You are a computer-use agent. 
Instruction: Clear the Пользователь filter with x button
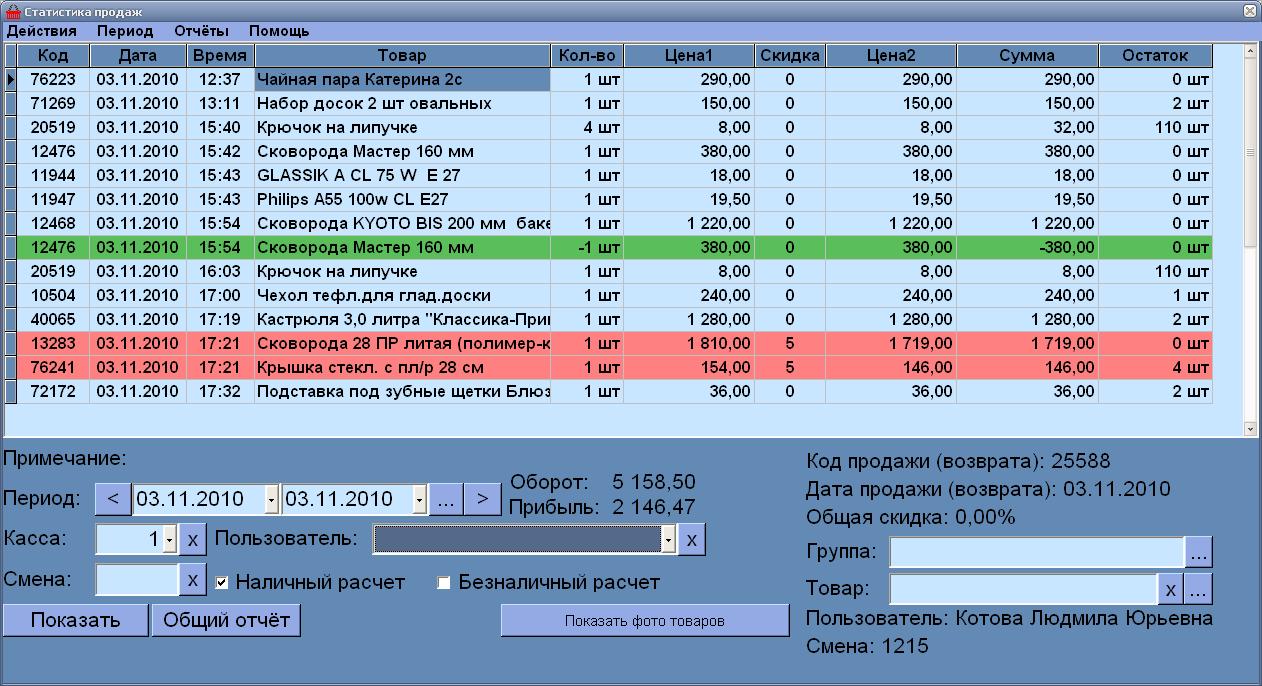point(691,540)
